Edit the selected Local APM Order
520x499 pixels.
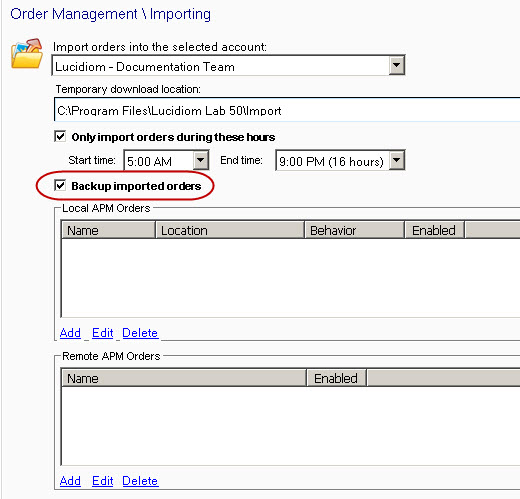tap(102, 333)
